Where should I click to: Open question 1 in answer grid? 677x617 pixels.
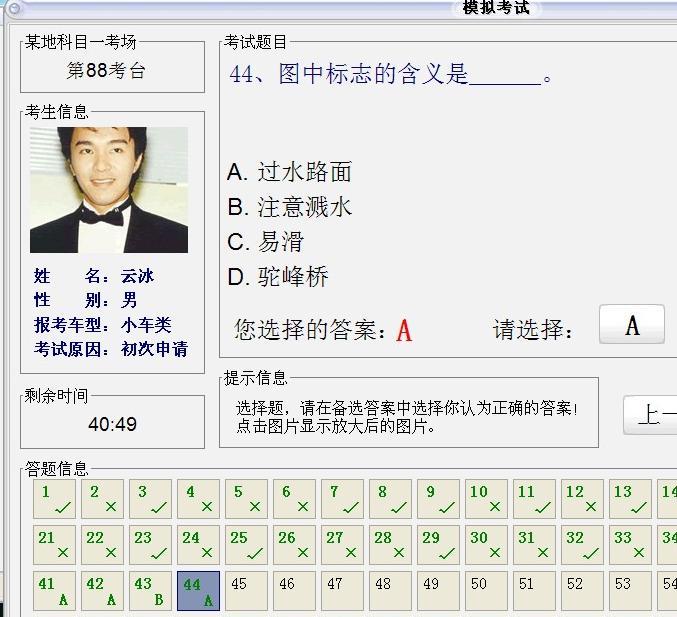point(54,499)
